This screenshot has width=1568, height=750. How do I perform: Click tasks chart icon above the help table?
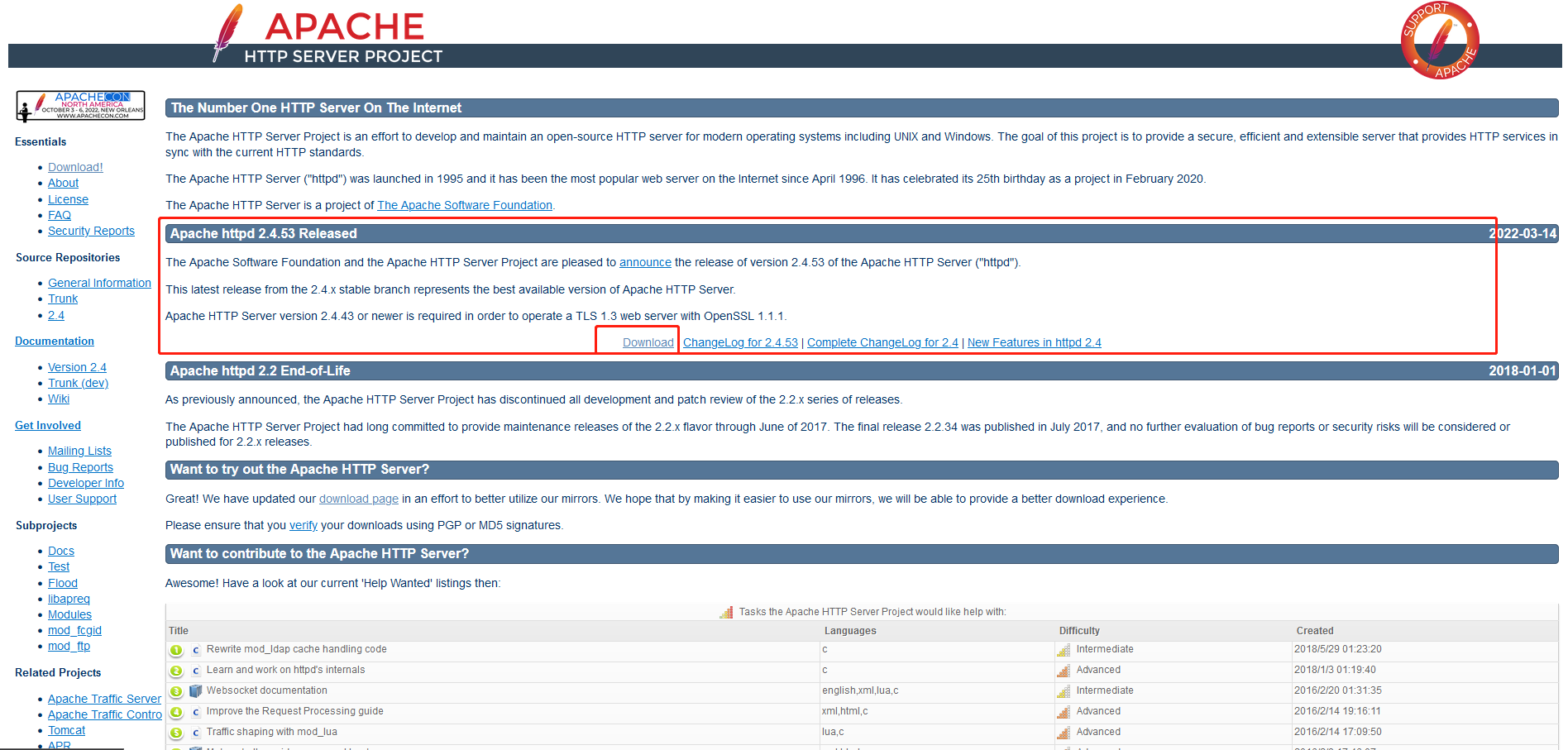click(727, 612)
